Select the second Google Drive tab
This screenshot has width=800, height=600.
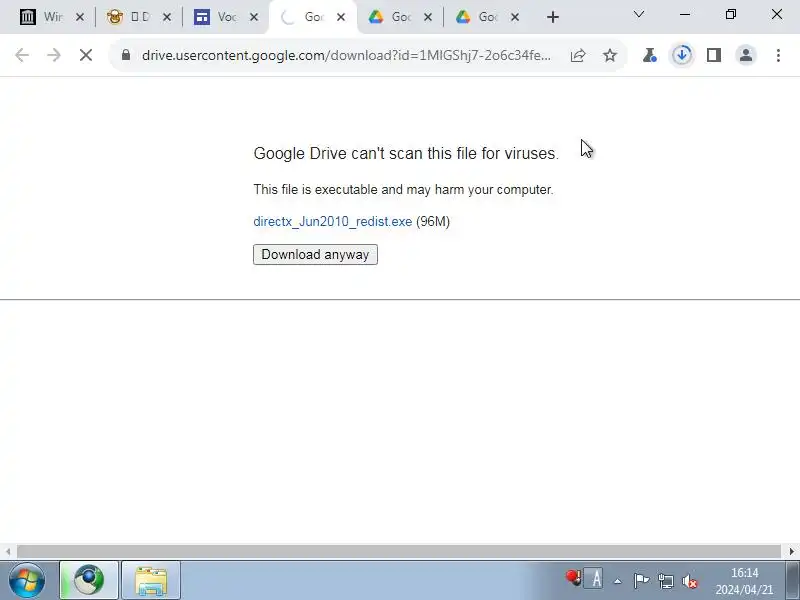pos(392,17)
